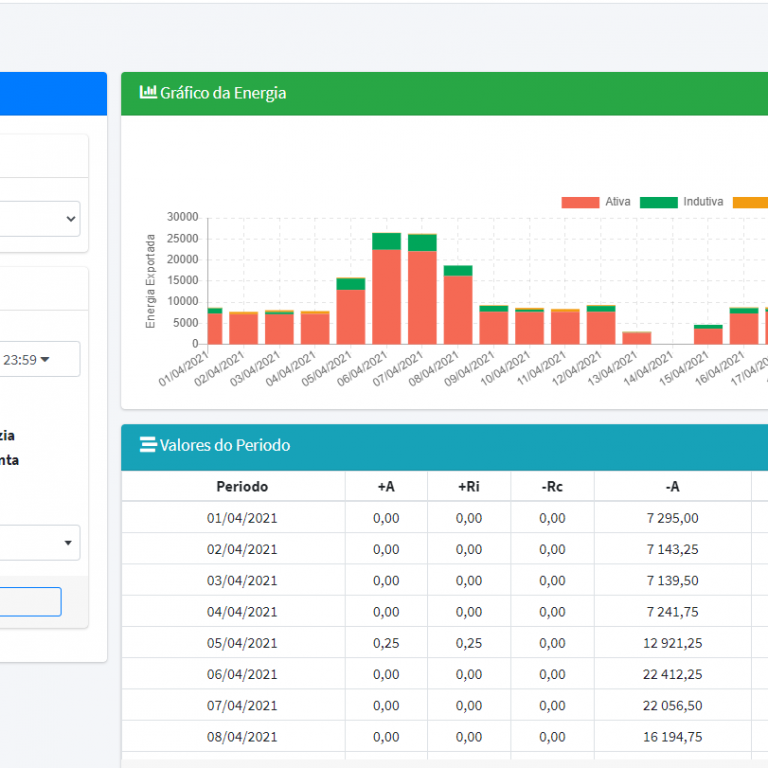Toggle the orange legend series swatch

[750, 202]
